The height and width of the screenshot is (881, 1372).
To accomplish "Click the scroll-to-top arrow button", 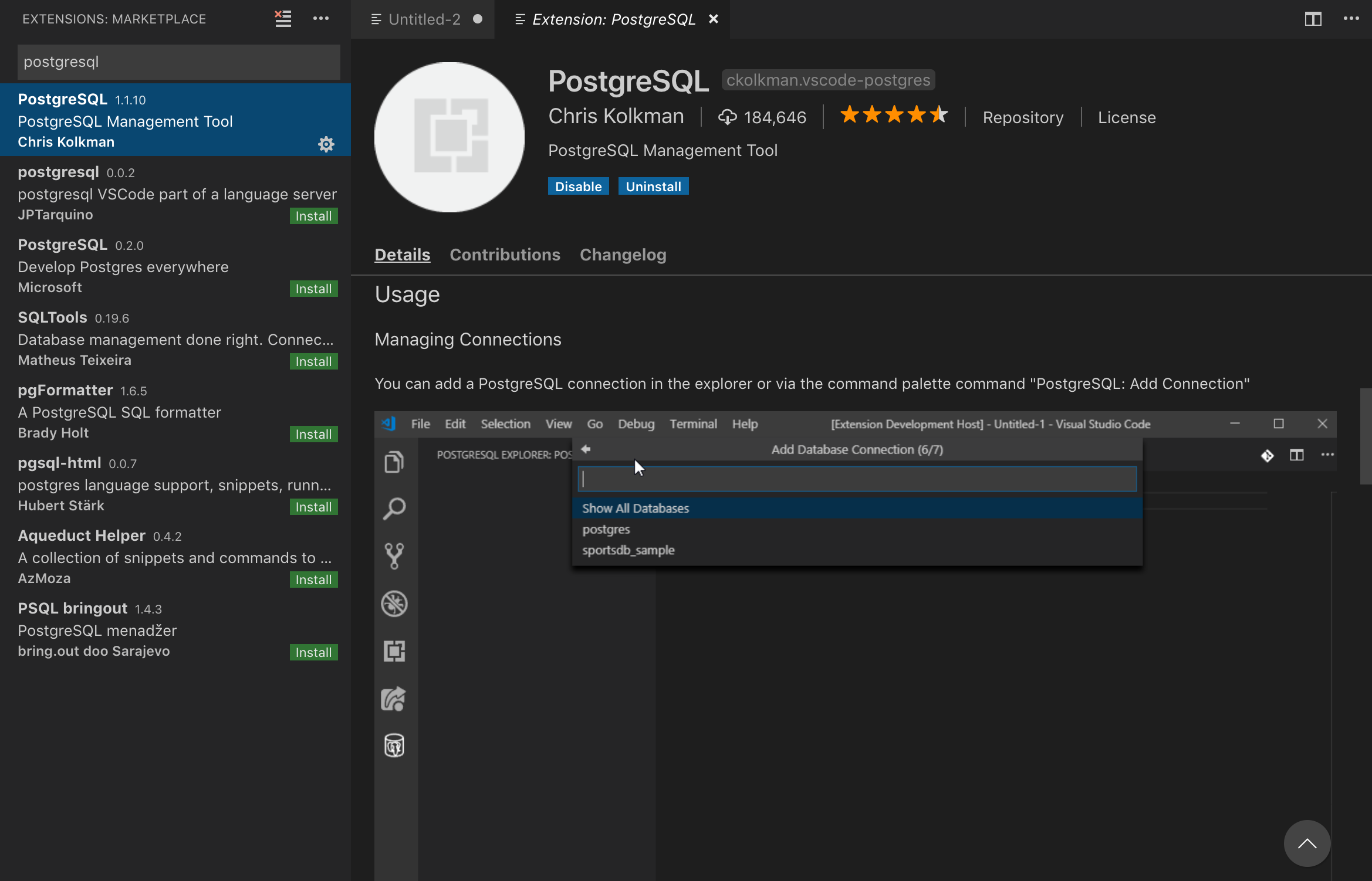I will point(1307,843).
